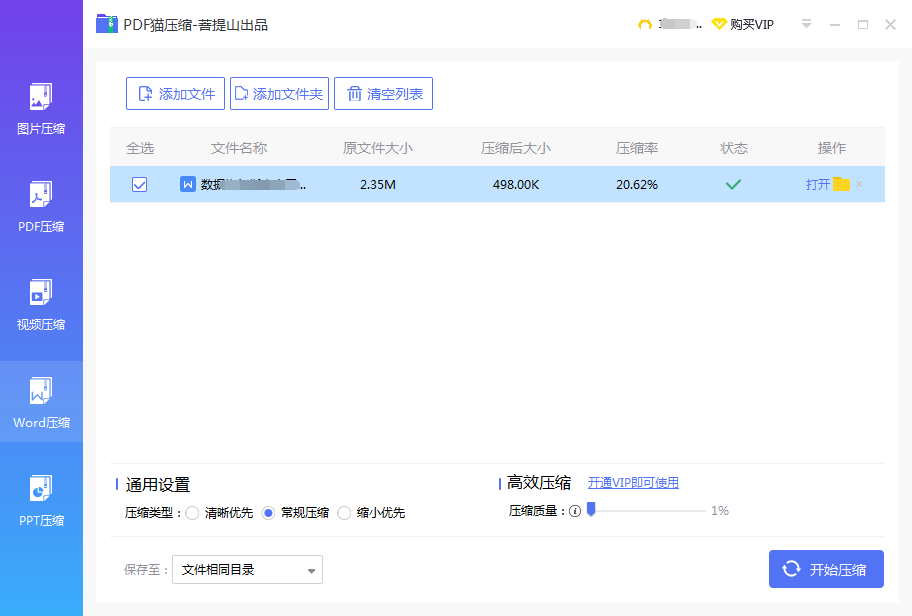Open the output folder via yellow folder icon
Viewport: 912px width, 616px height.
point(841,184)
